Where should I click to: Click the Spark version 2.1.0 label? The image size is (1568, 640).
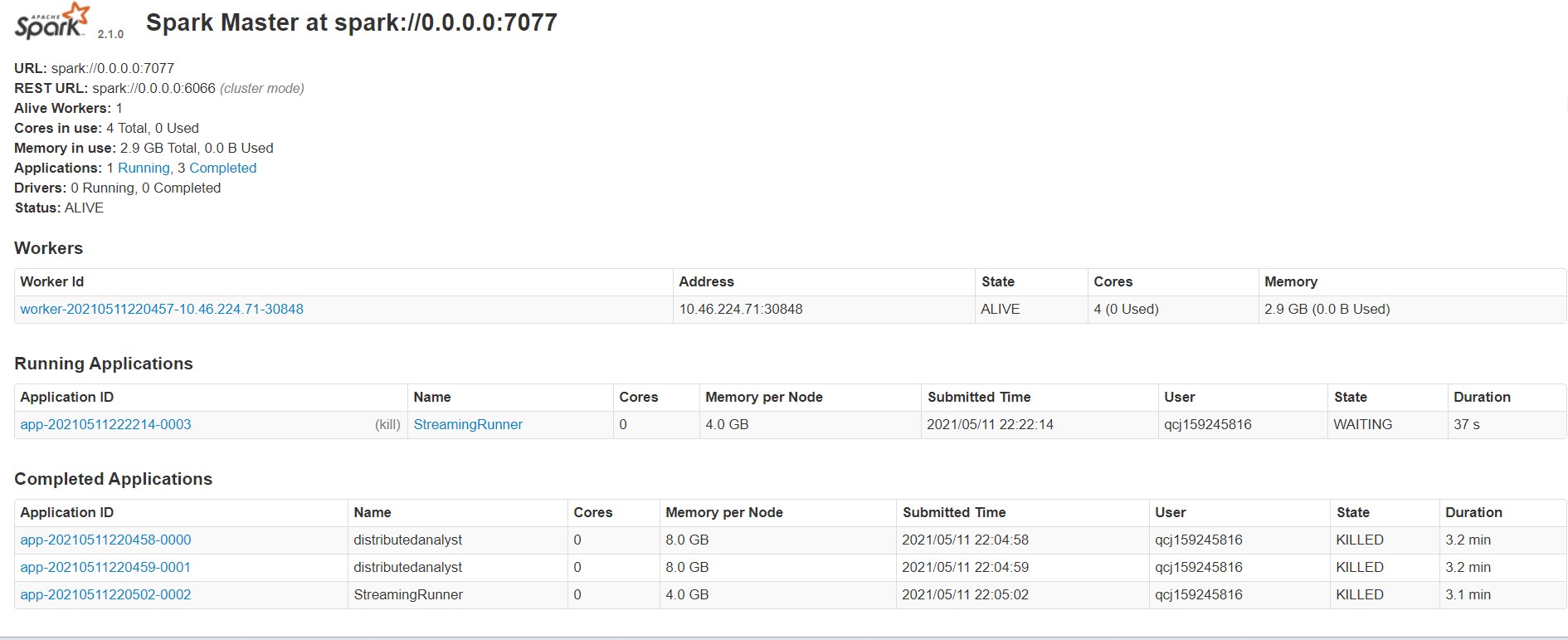pyautogui.click(x=110, y=34)
